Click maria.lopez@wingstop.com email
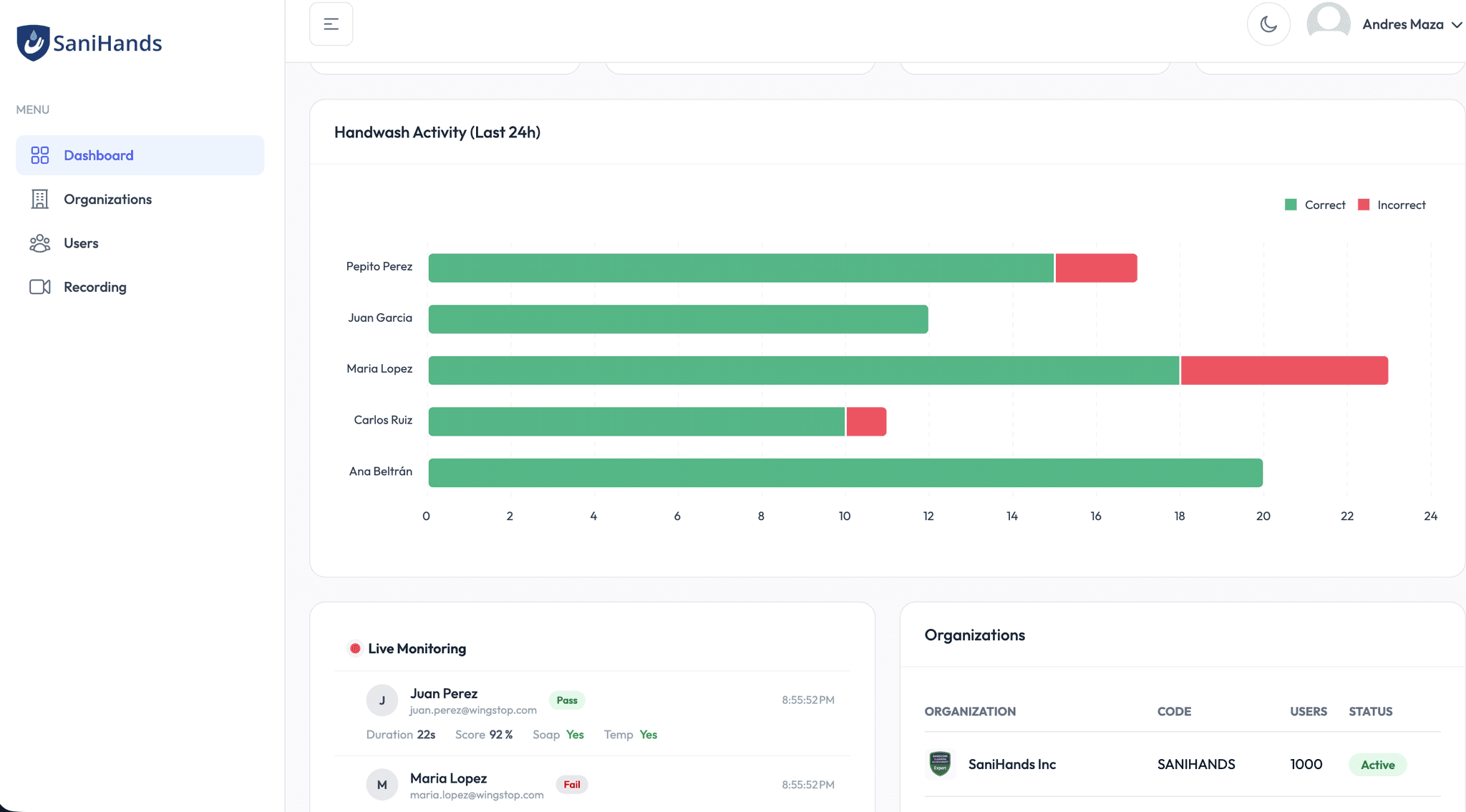1466x812 pixels. [x=477, y=795]
